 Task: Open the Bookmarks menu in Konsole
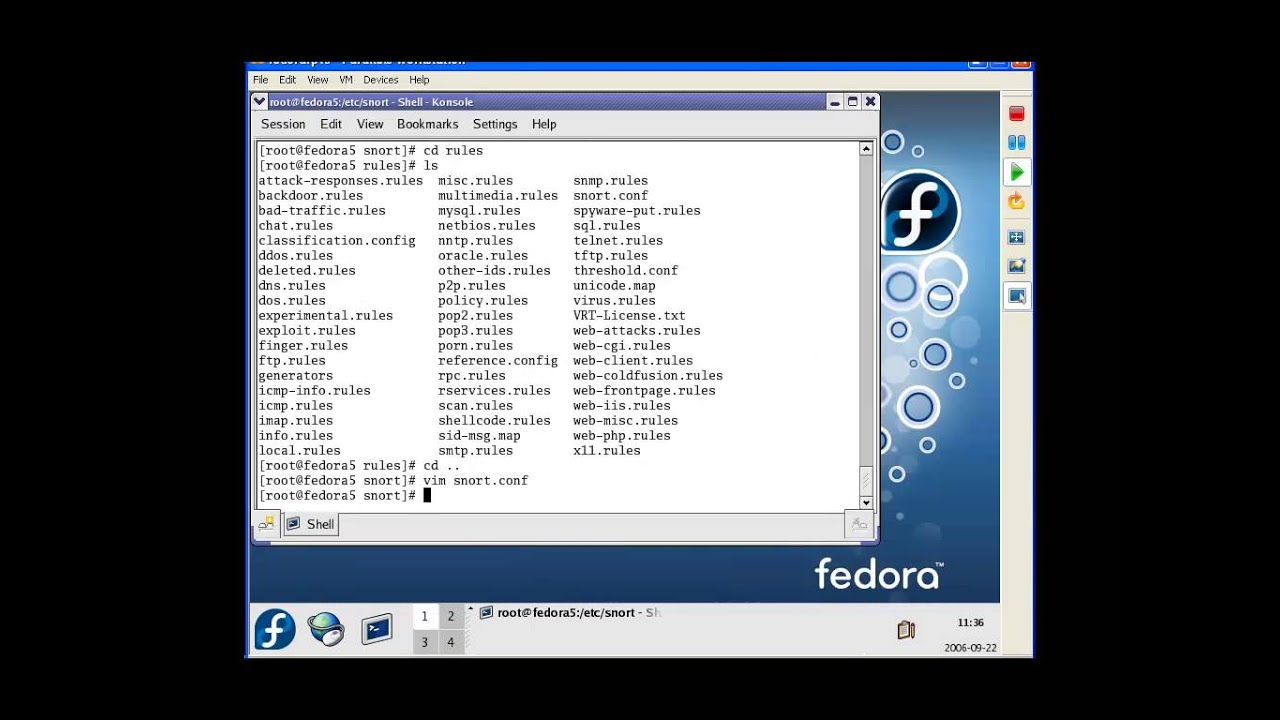[x=427, y=124]
